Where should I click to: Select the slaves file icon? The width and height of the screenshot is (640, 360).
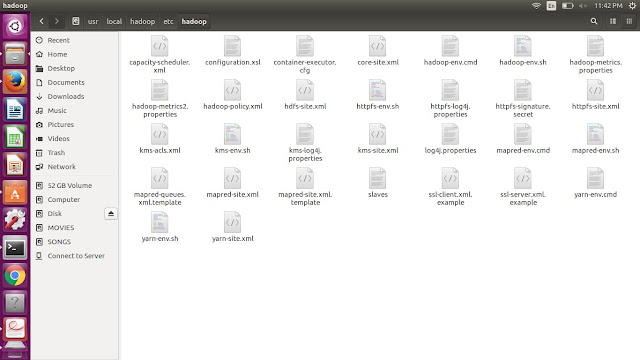point(378,178)
